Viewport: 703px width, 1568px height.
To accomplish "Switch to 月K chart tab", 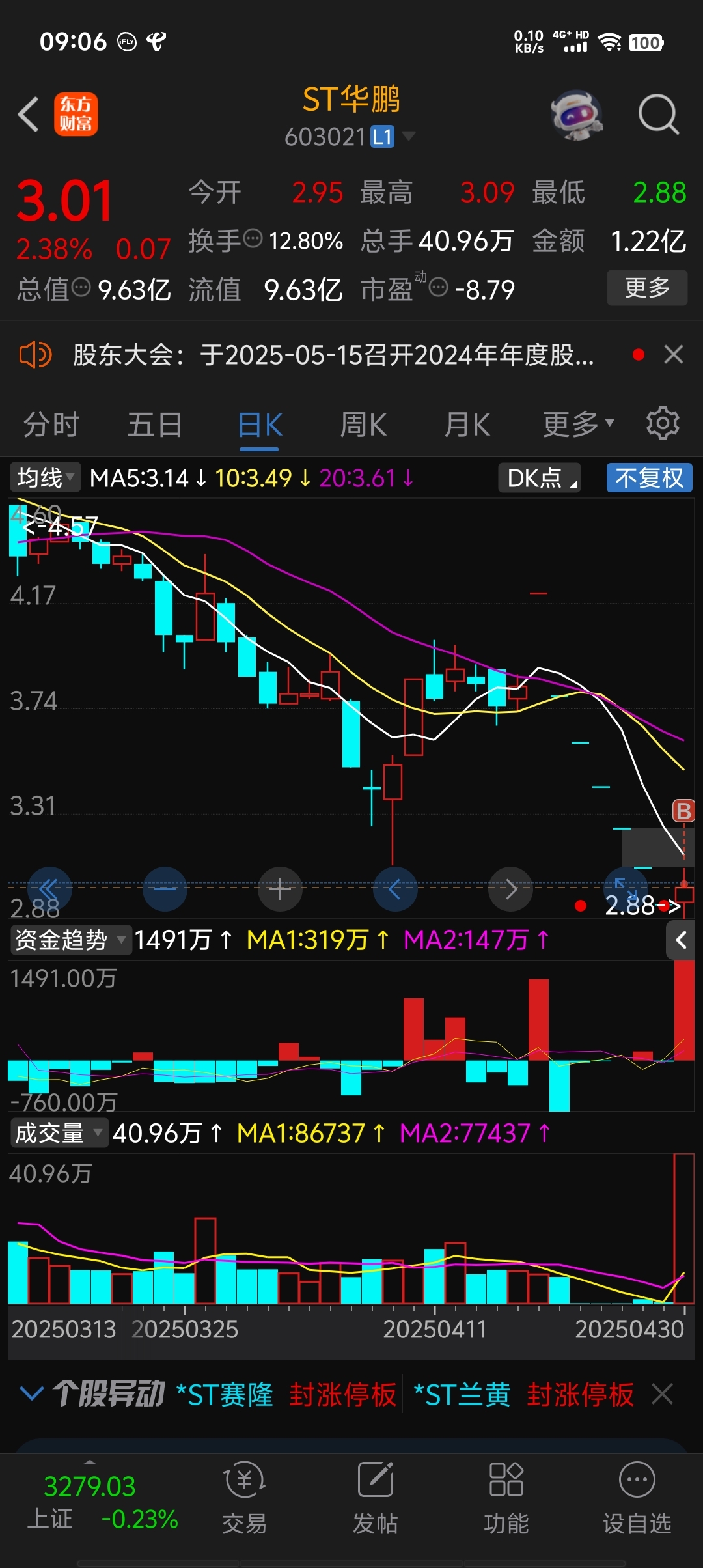I will click(467, 425).
